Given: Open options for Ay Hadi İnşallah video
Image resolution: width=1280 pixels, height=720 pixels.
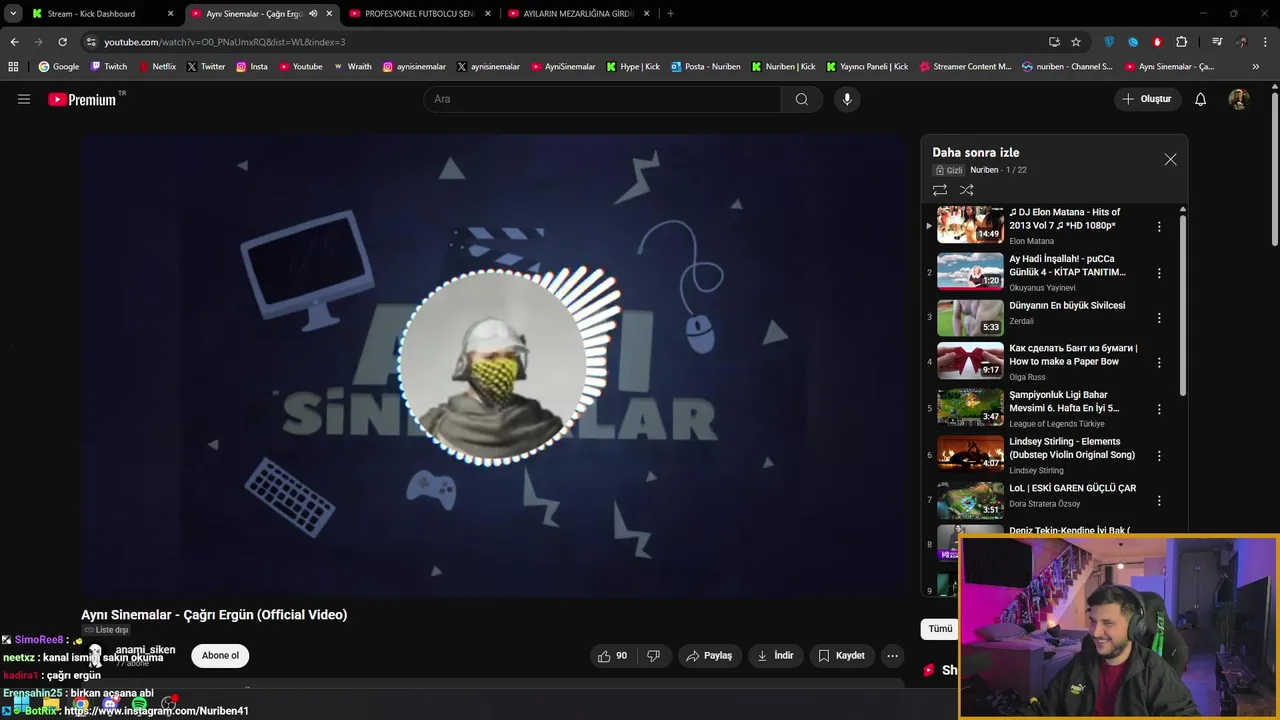Looking at the screenshot, I should [1159, 273].
